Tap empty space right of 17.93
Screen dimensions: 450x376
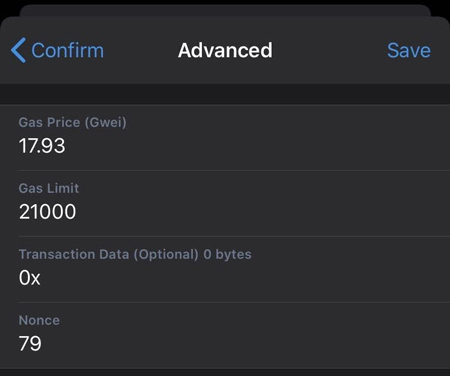tap(257, 146)
